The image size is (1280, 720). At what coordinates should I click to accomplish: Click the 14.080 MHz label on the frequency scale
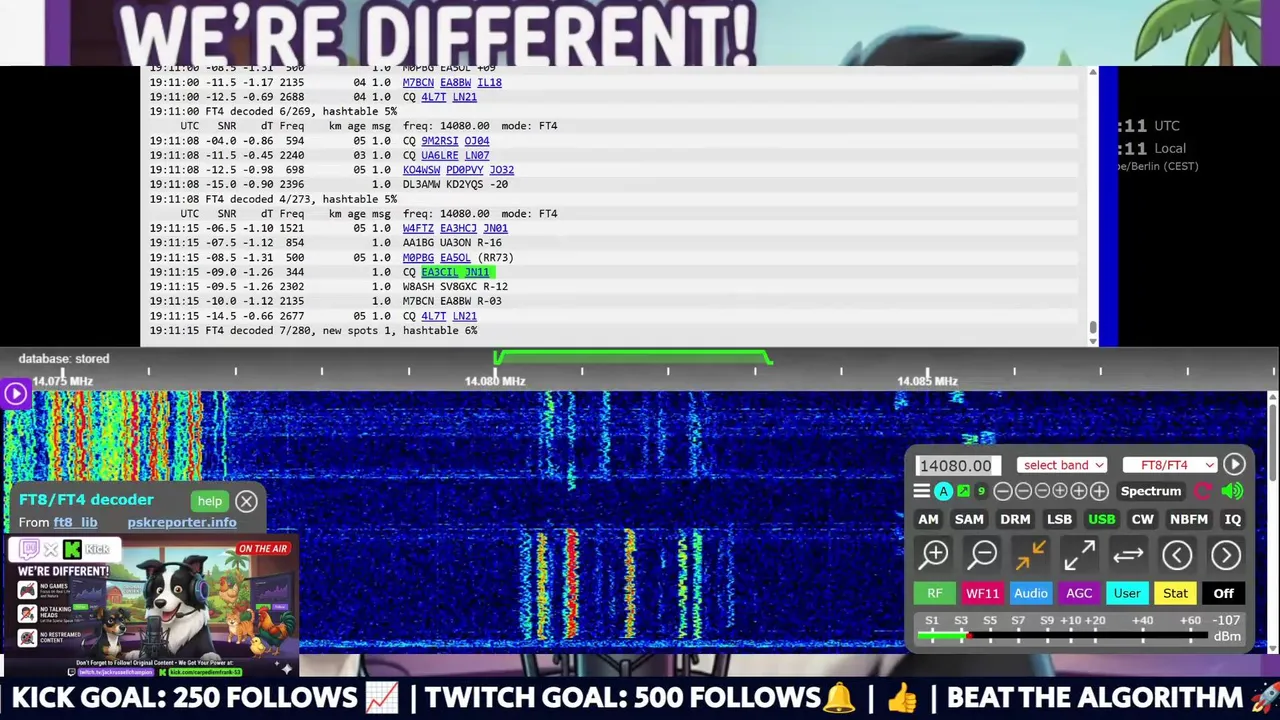(495, 381)
